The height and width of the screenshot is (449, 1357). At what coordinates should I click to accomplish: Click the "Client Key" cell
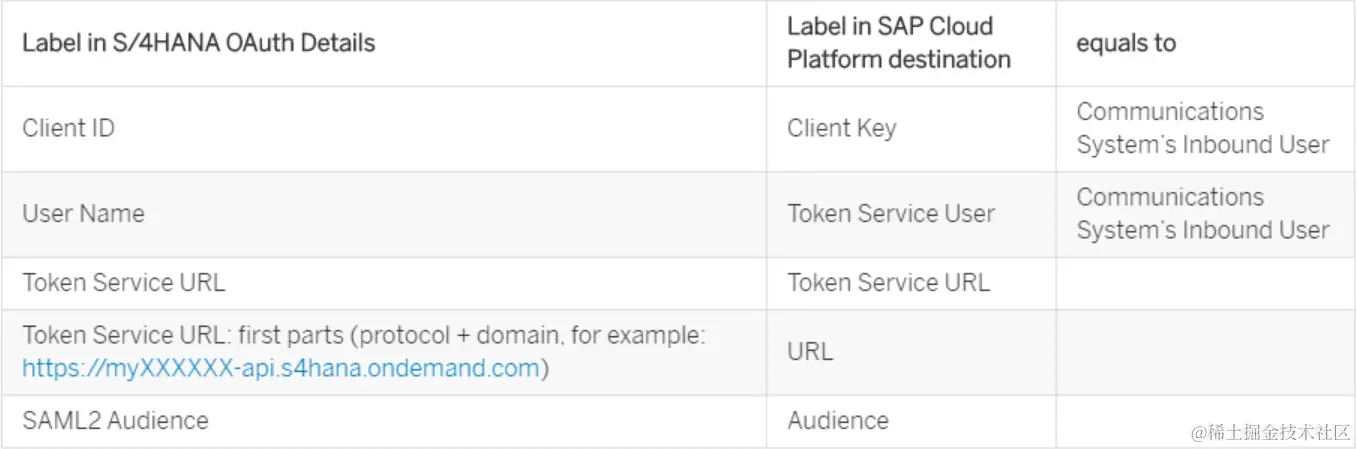point(841,128)
